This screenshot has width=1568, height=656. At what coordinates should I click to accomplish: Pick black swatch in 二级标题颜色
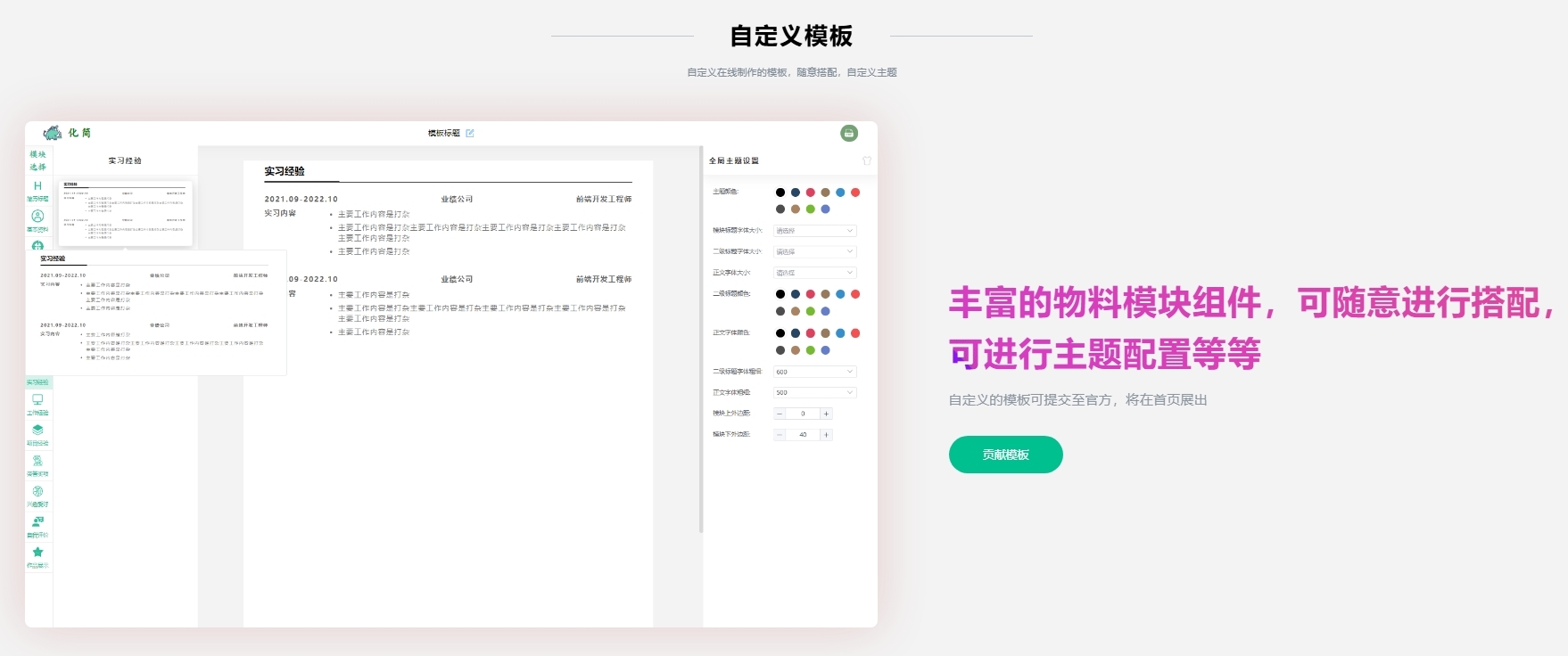point(780,294)
